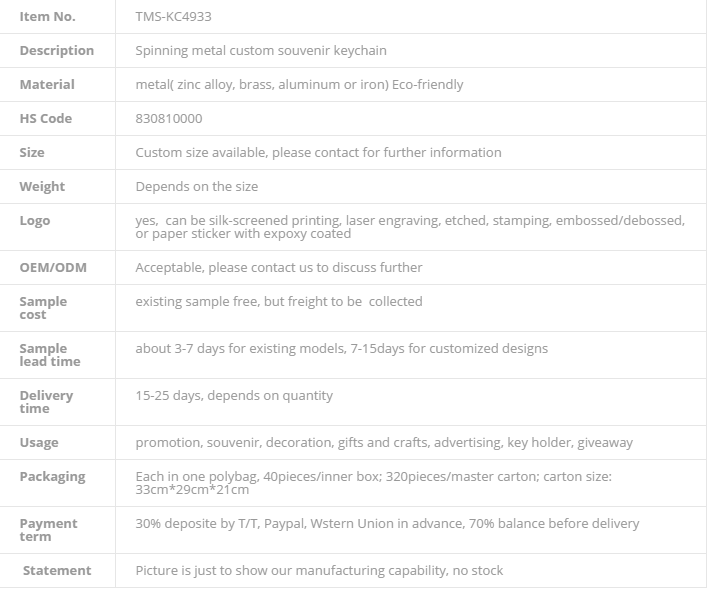Click the 'existing sample free' text
The height and width of the screenshot is (591, 707).
pyautogui.click(x=279, y=301)
